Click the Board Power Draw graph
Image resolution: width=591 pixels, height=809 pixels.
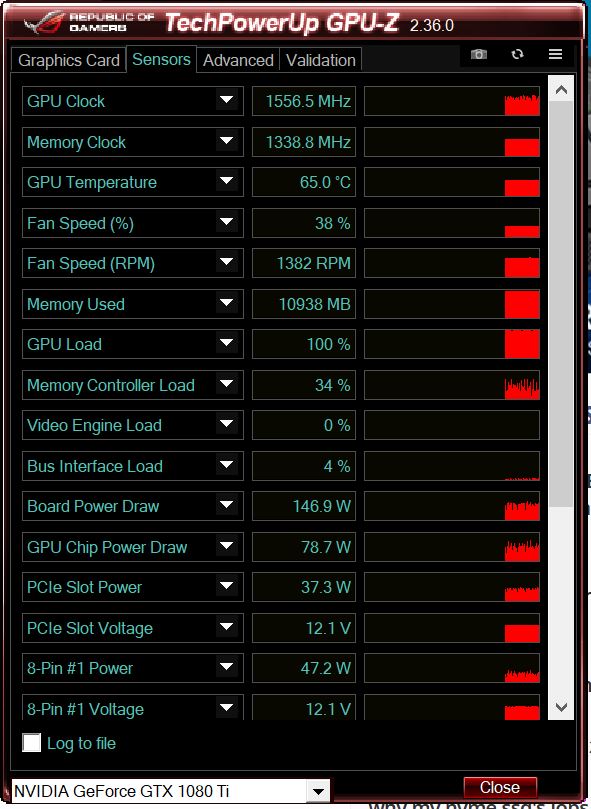452,506
